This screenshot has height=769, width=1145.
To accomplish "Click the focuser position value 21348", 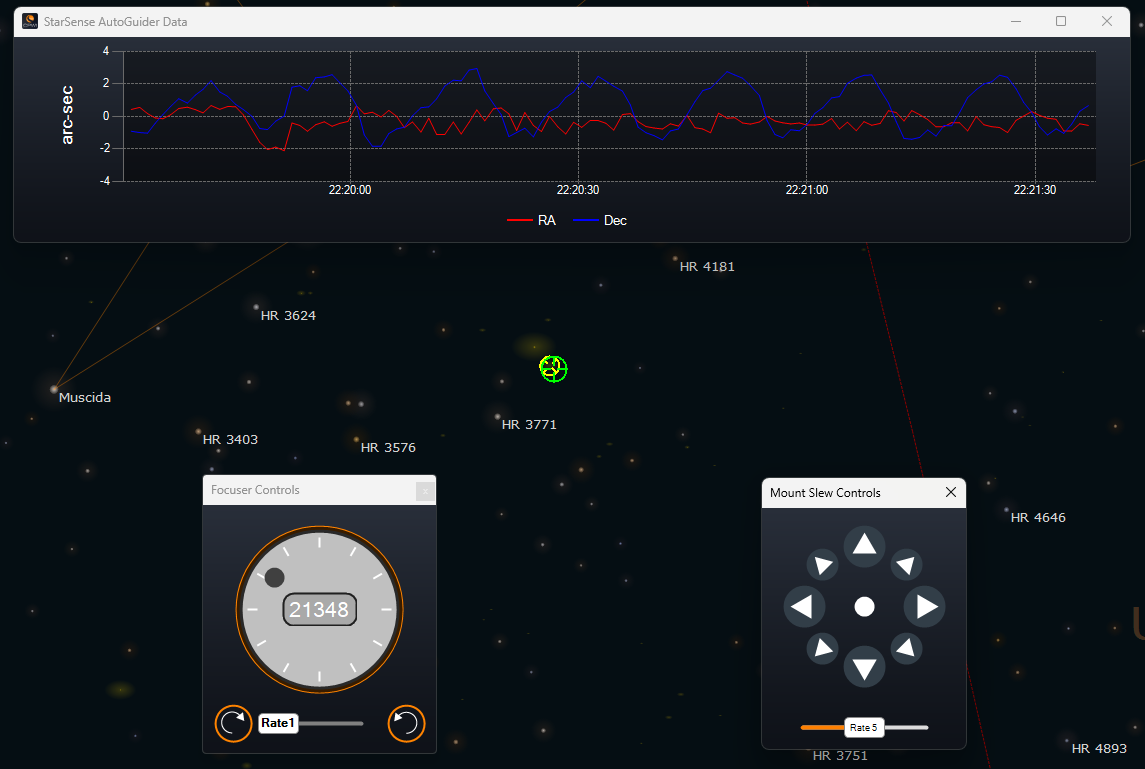I will [x=320, y=609].
